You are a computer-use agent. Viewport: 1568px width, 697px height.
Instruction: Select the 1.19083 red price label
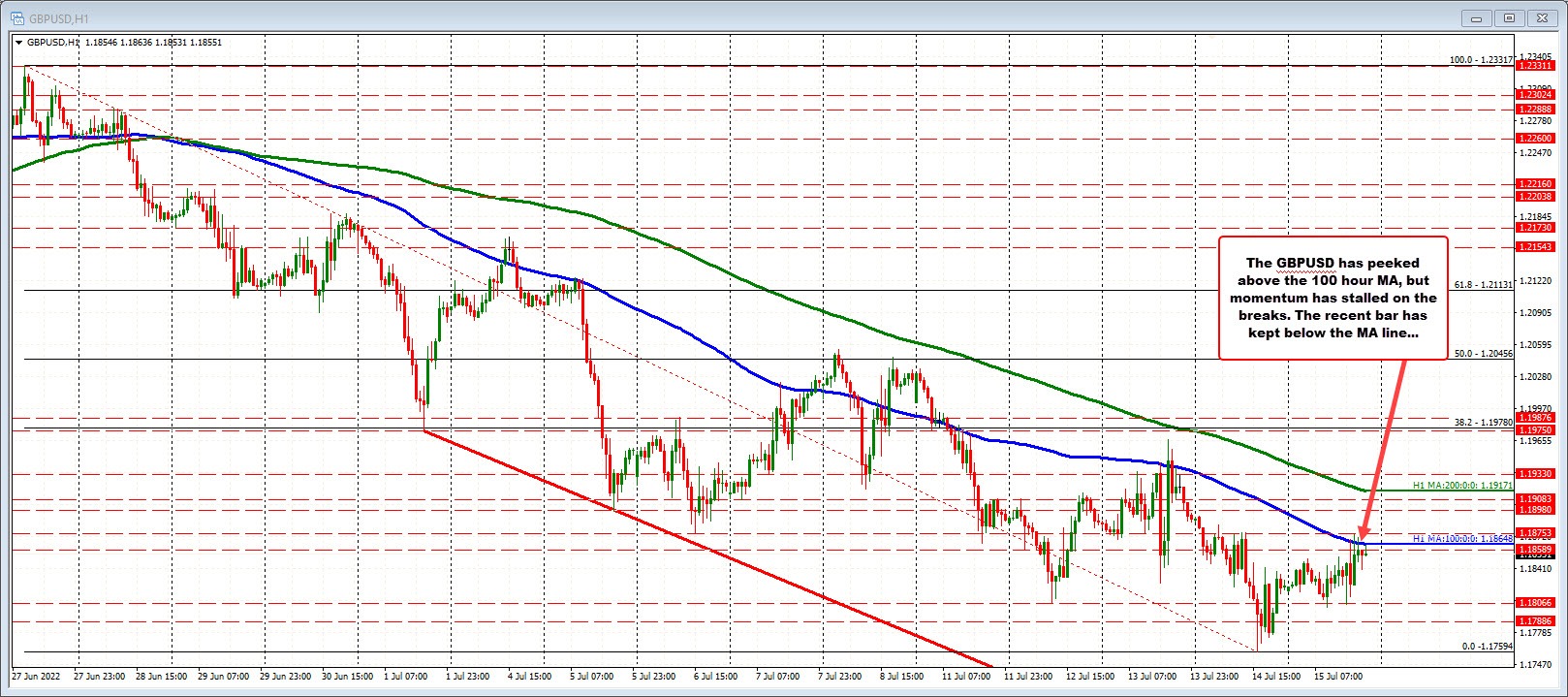tap(1535, 498)
